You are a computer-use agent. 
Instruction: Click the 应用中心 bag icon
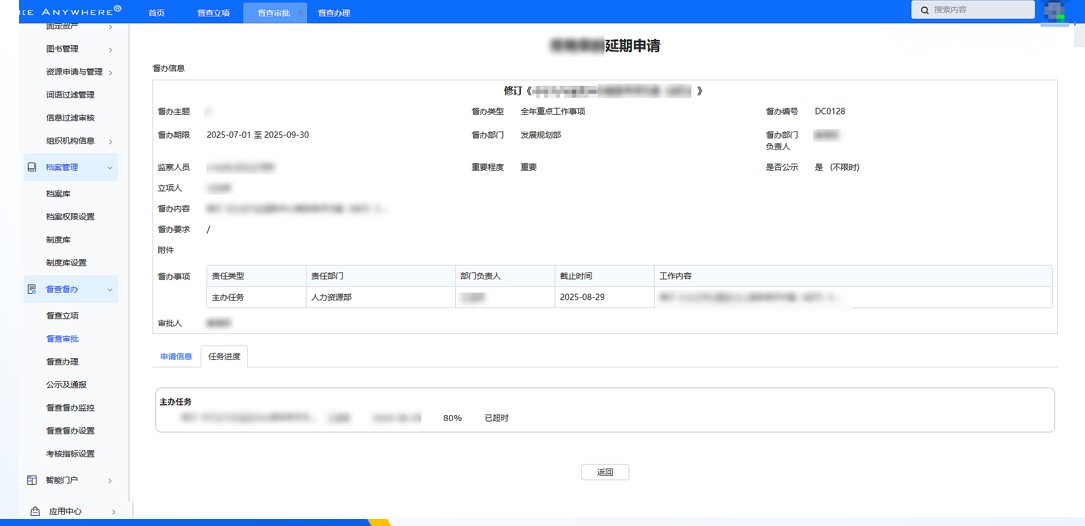point(35,511)
